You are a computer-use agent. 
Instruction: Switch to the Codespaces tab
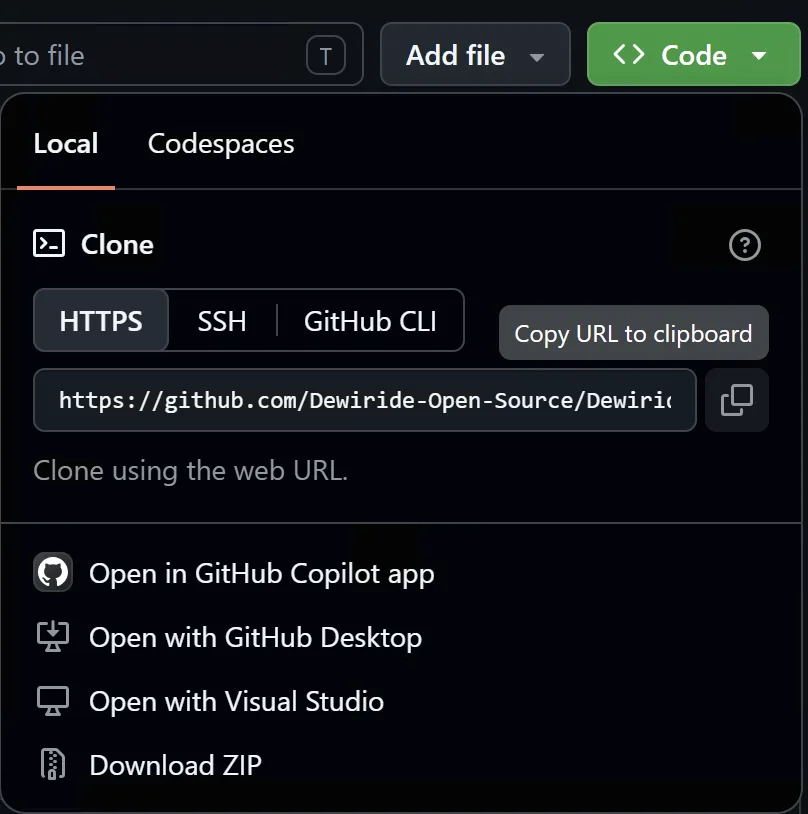[x=221, y=143]
